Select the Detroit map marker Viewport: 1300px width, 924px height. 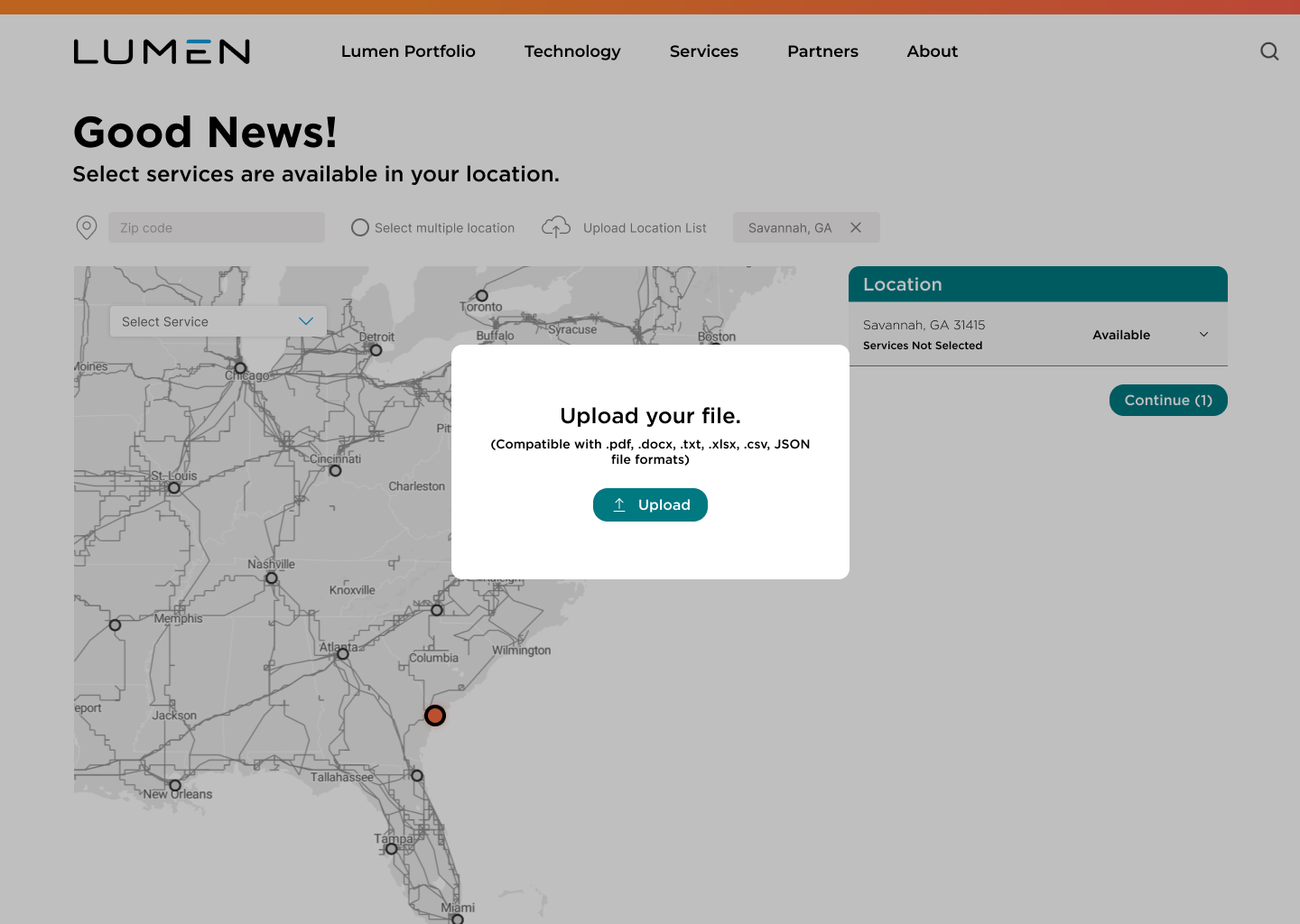coord(376,350)
